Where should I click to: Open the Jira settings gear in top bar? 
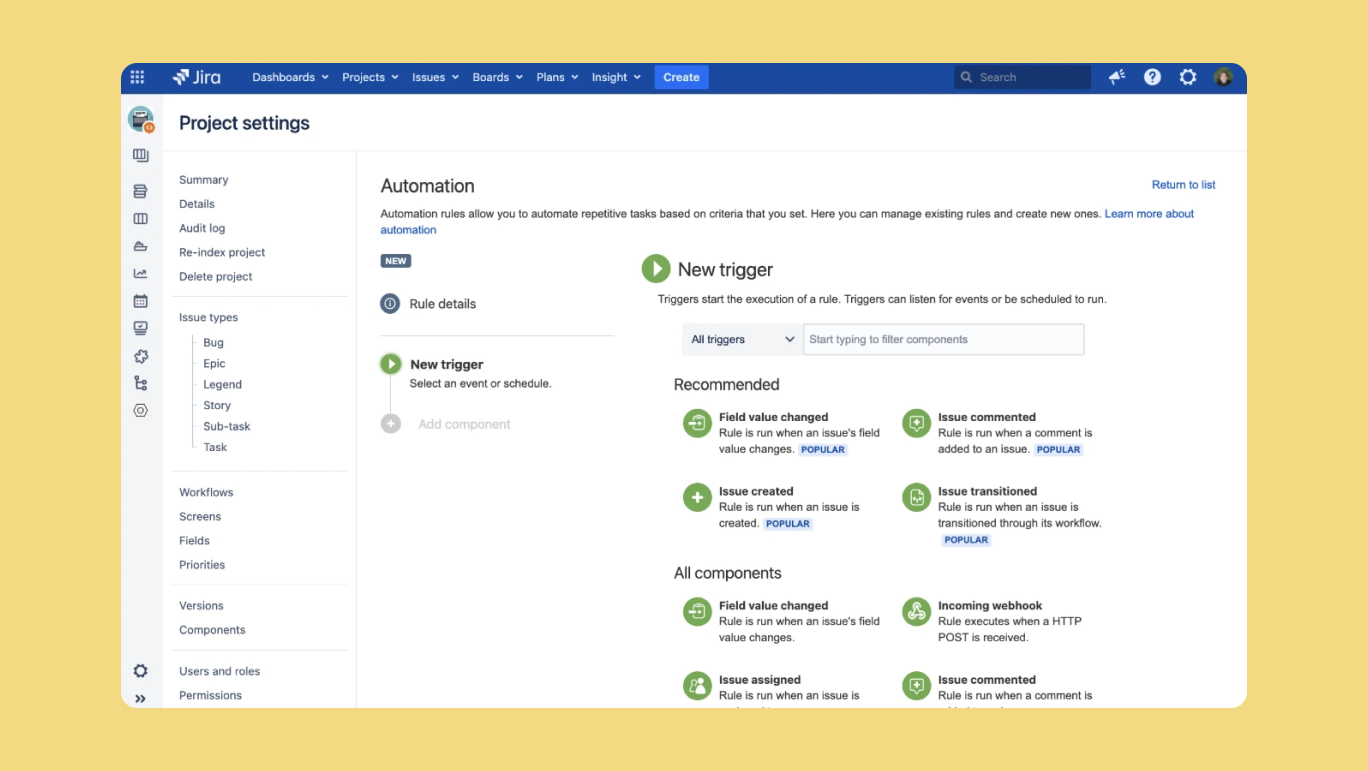click(1187, 77)
